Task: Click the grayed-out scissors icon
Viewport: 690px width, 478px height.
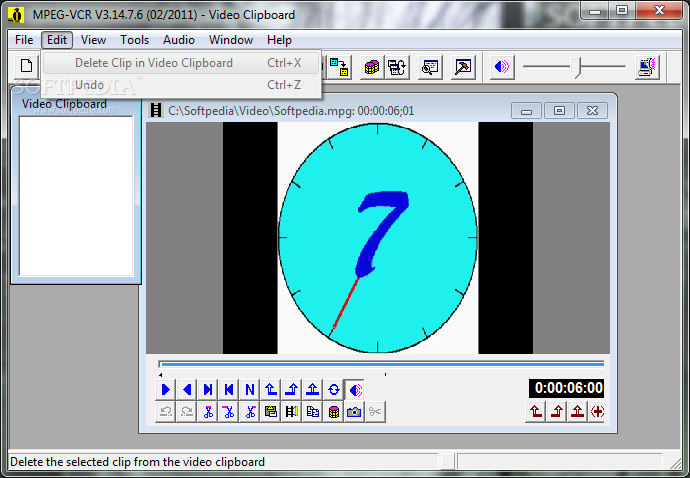Action: tap(375, 412)
